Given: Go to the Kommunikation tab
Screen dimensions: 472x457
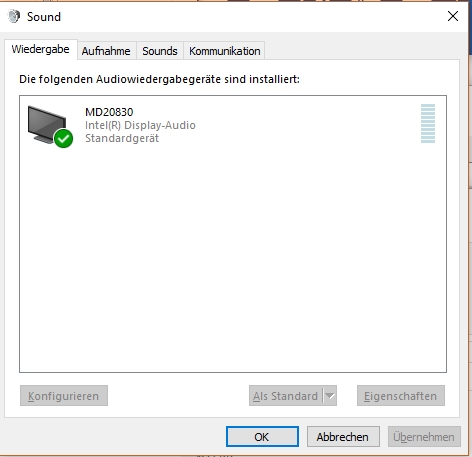Looking at the screenshot, I should [x=225, y=51].
